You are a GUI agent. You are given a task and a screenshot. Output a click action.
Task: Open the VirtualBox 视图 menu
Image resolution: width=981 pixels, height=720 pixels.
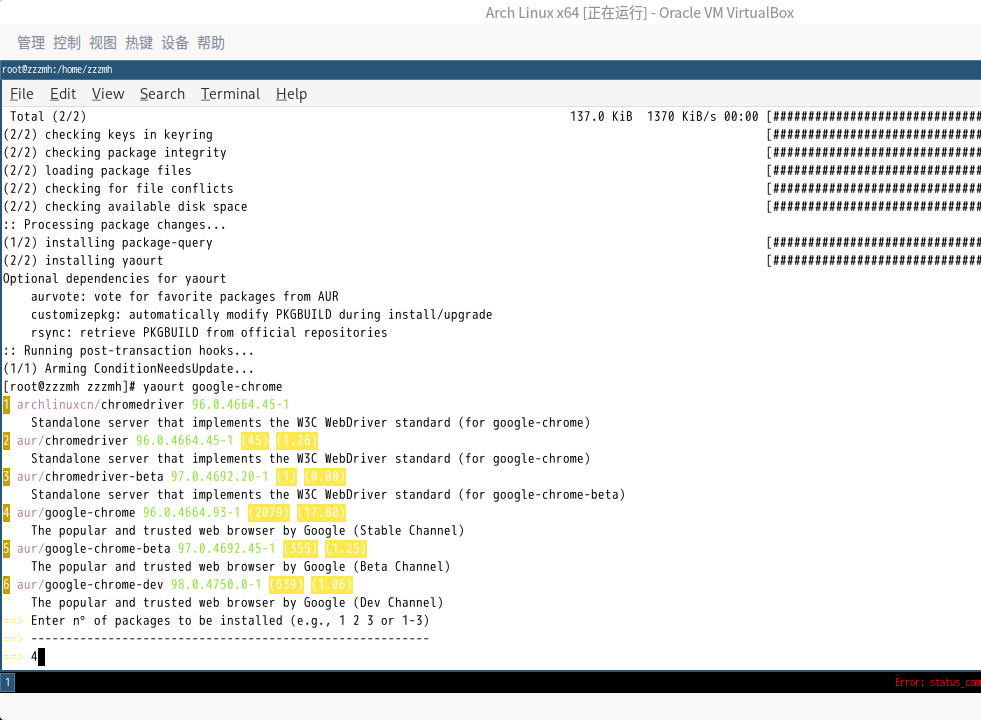pos(103,43)
